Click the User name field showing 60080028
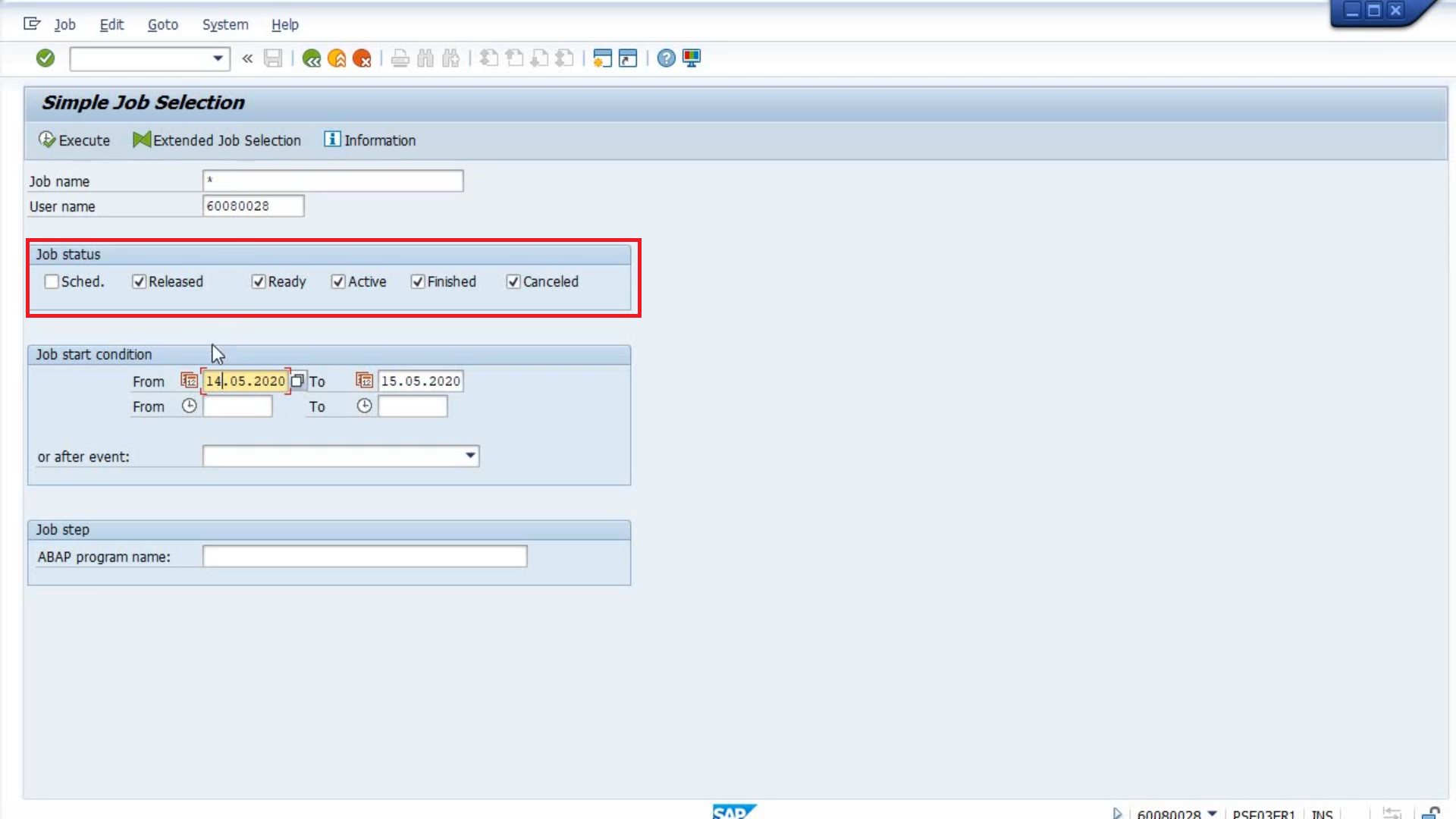This screenshot has height=819, width=1456. tap(253, 205)
